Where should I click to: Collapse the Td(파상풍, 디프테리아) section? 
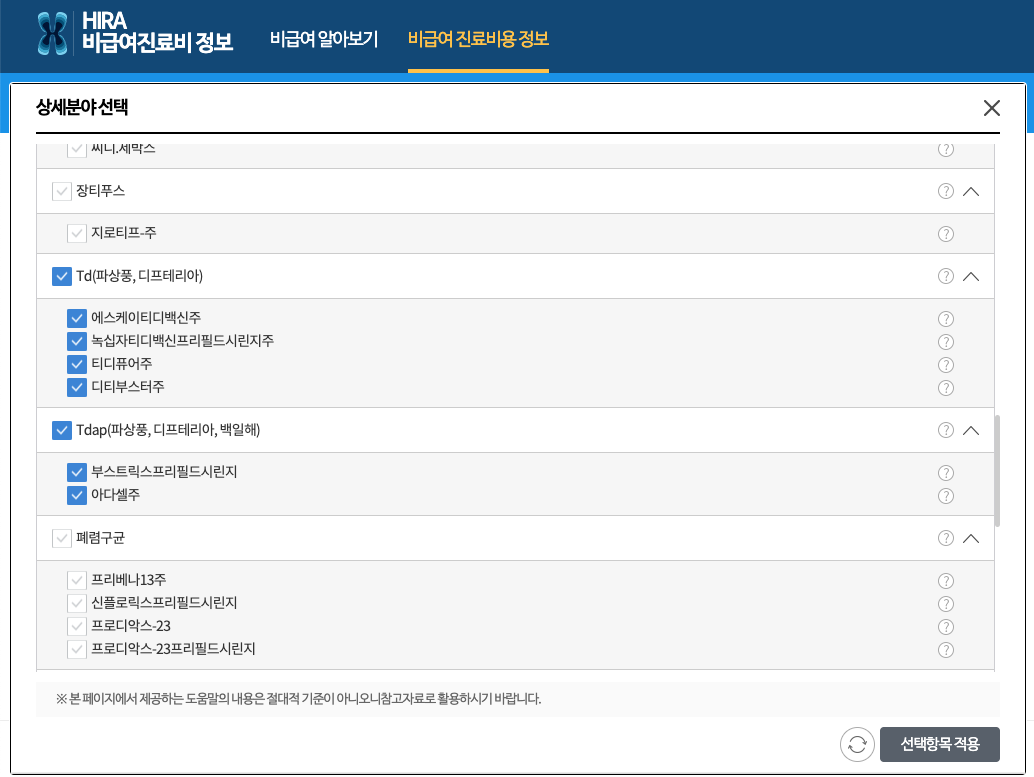click(970, 276)
